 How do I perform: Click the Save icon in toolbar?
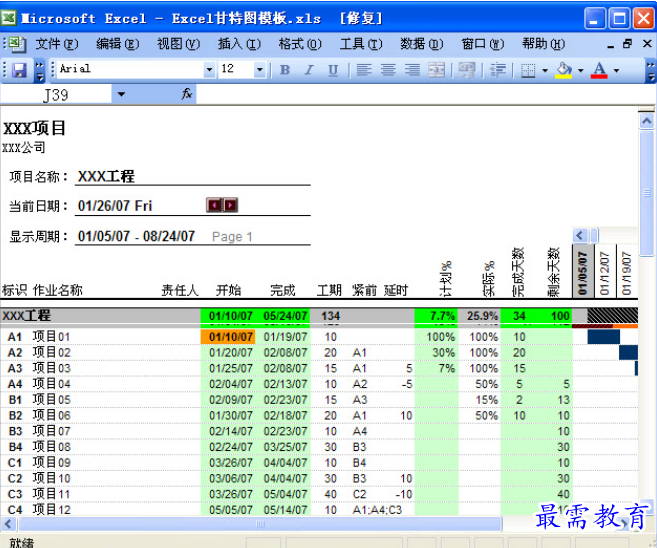19,70
